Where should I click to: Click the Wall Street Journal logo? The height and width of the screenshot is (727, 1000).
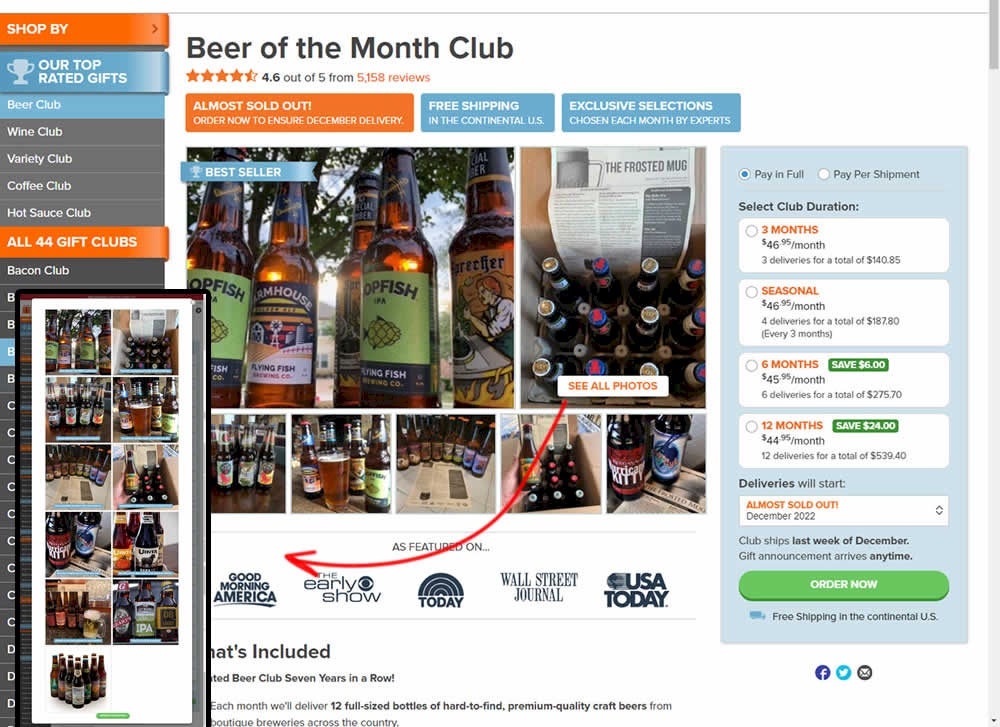click(x=539, y=587)
